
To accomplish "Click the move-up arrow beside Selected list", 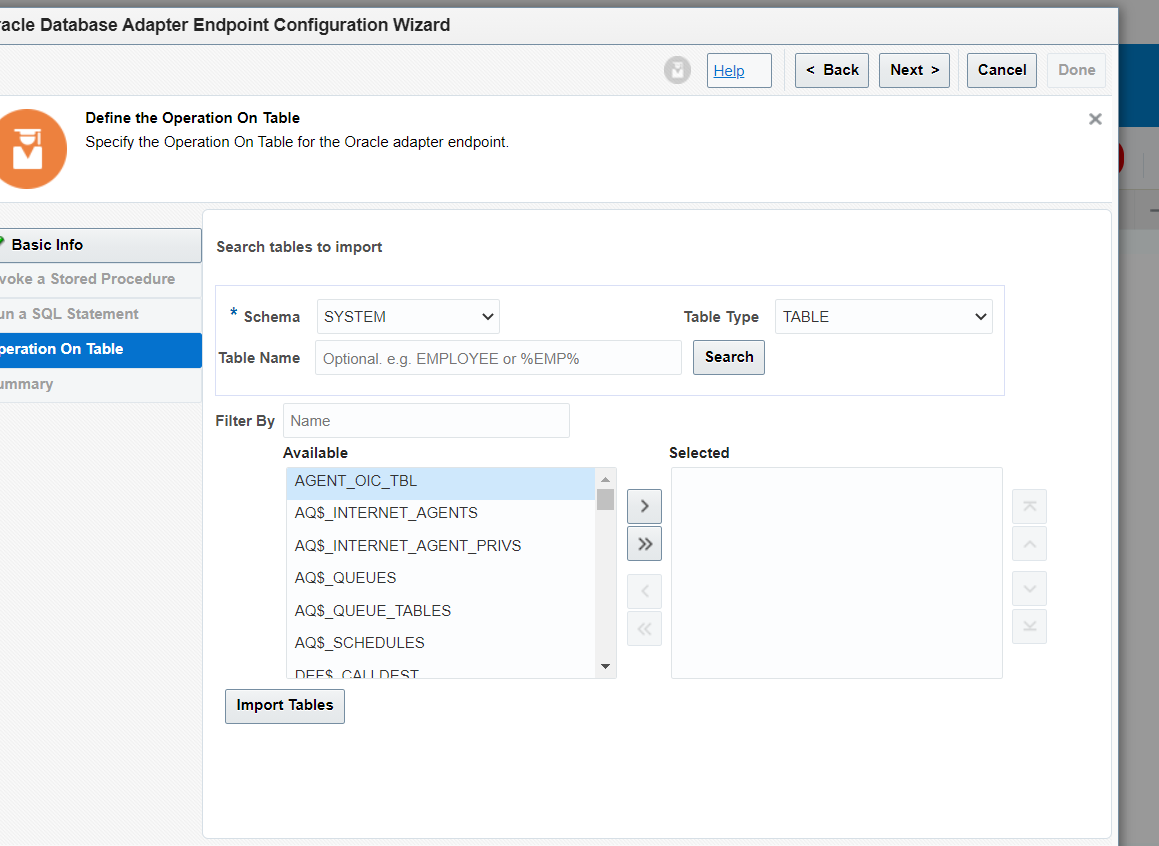I will point(1029,544).
